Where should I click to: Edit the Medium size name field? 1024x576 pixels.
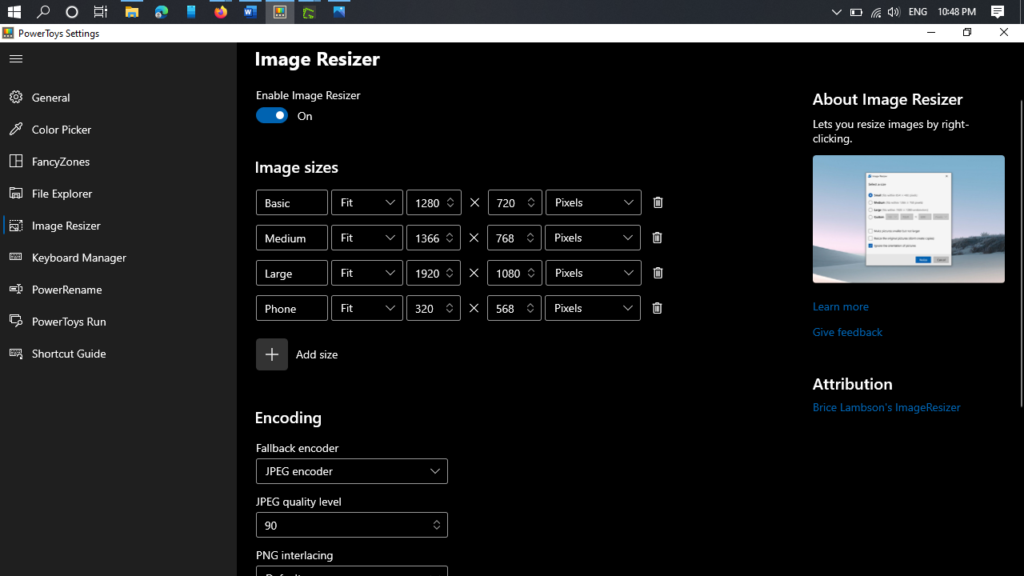(291, 238)
